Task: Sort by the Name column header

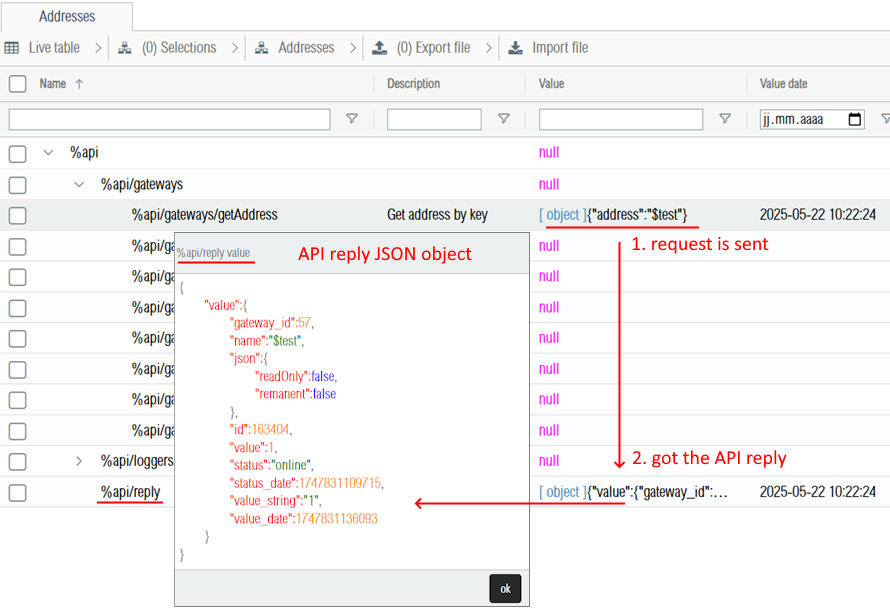Action: coord(52,84)
